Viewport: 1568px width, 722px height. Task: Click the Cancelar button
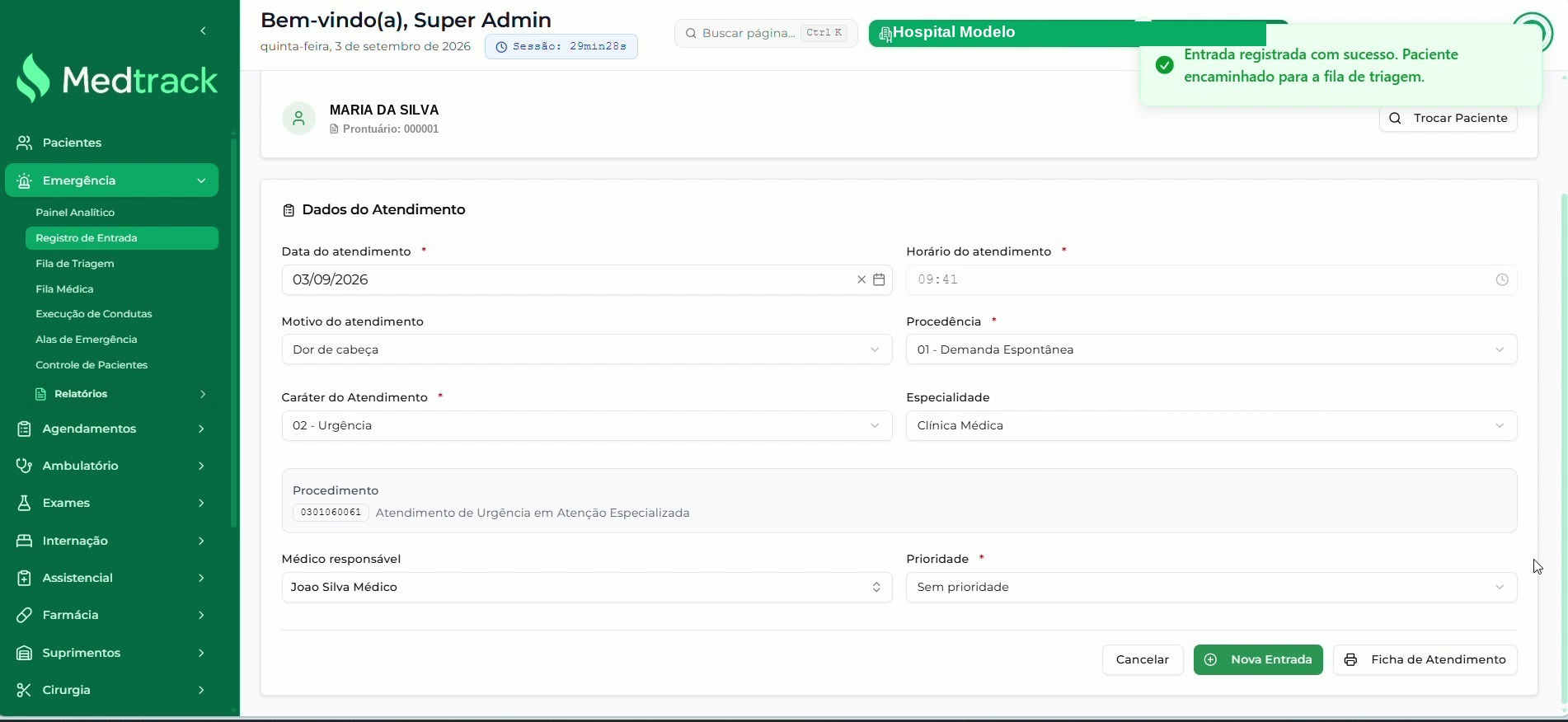tap(1143, 659)
